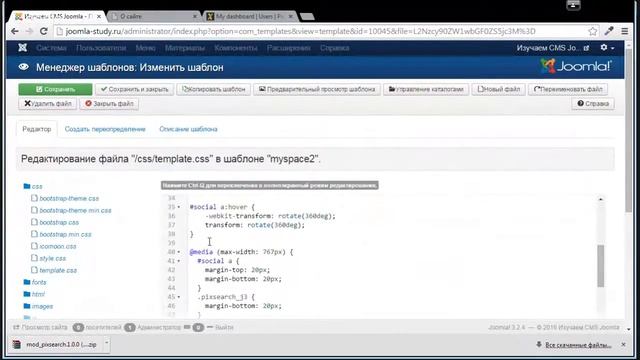The height and width of the screenshot is (360, 640).
Task: Click the file icon of bootstrap-theme.css
Action: pos(34,198)
